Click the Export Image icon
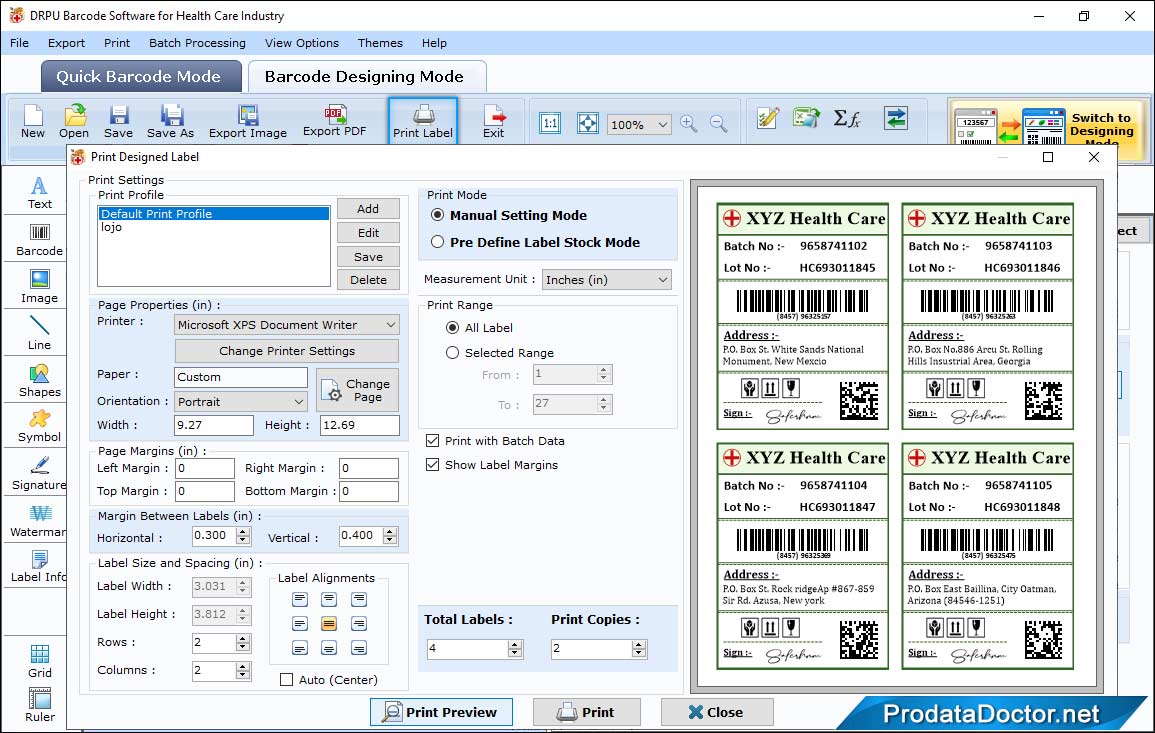Viewport: 1155px width, 733px height. click(248, 122)
